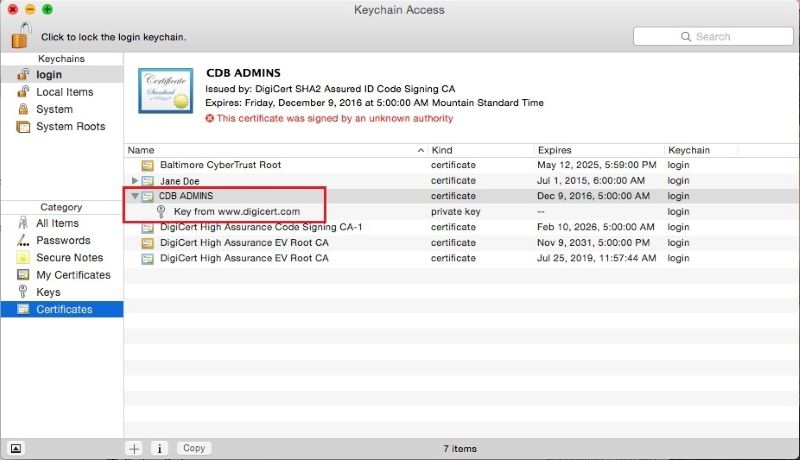The image size is (800, 460).
Task: Show the Keys category
Action: tap(48, 292)
